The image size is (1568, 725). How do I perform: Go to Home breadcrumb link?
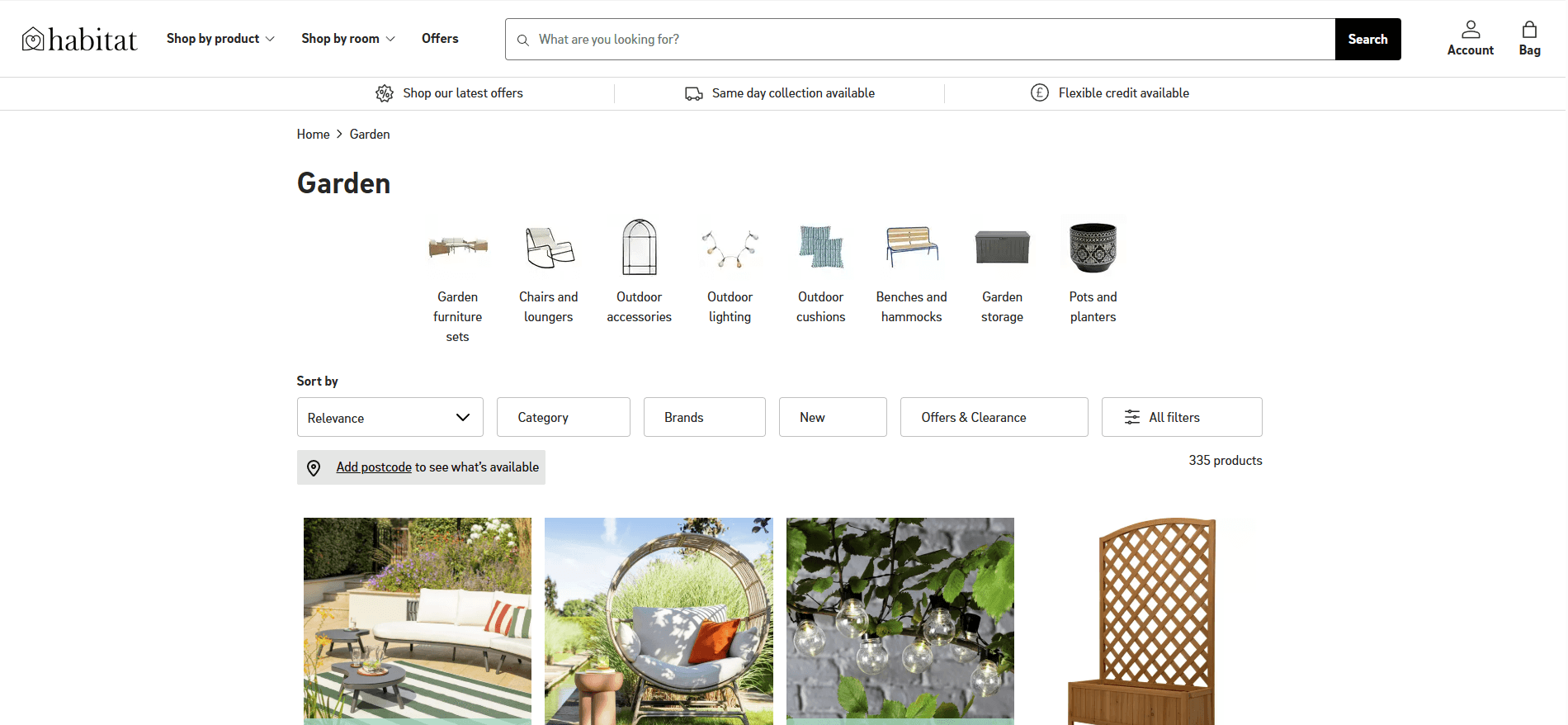tap(314, 135)
